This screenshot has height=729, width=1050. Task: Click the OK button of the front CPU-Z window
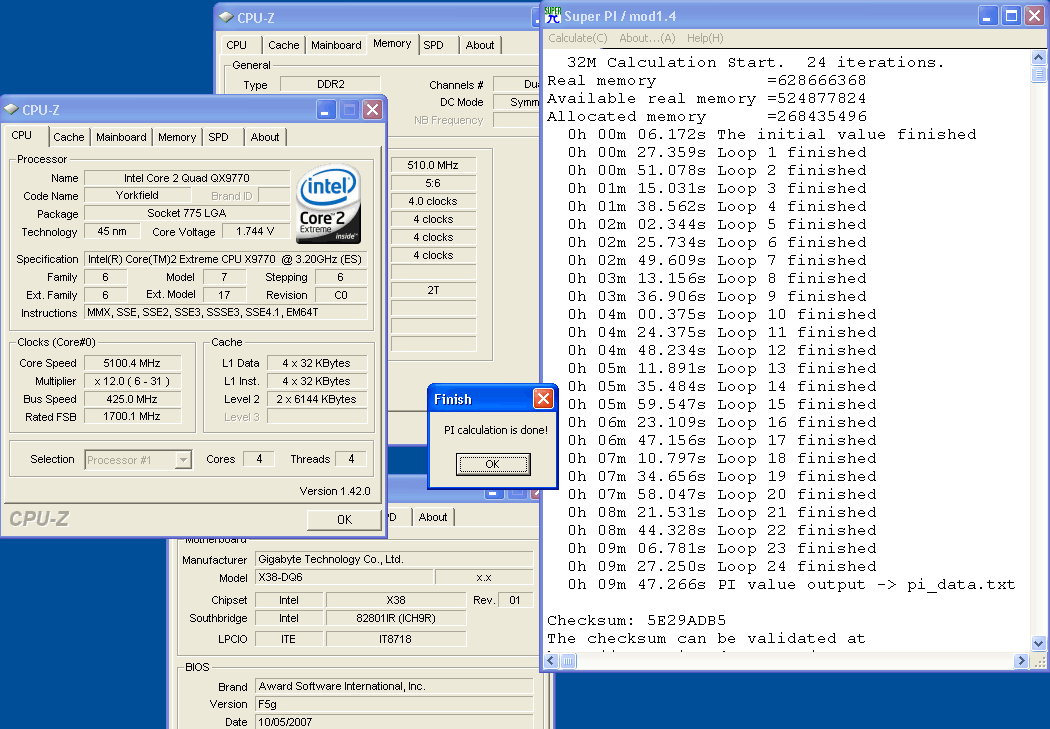[x=344, y=519]
